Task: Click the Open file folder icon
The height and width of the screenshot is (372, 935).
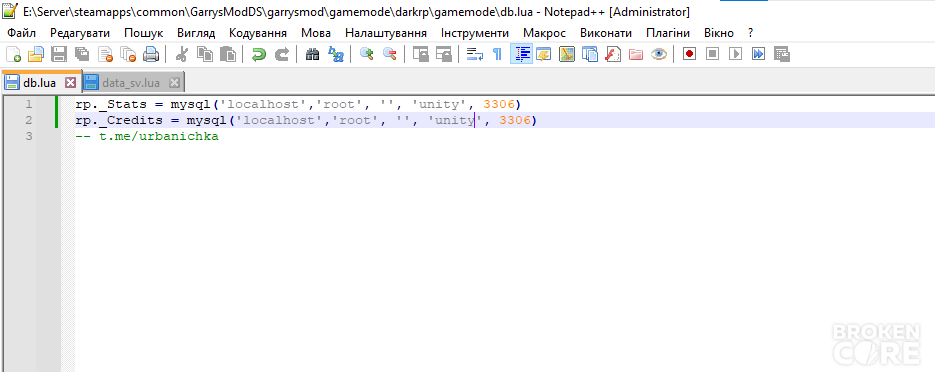Action: [x=36, y=55]
